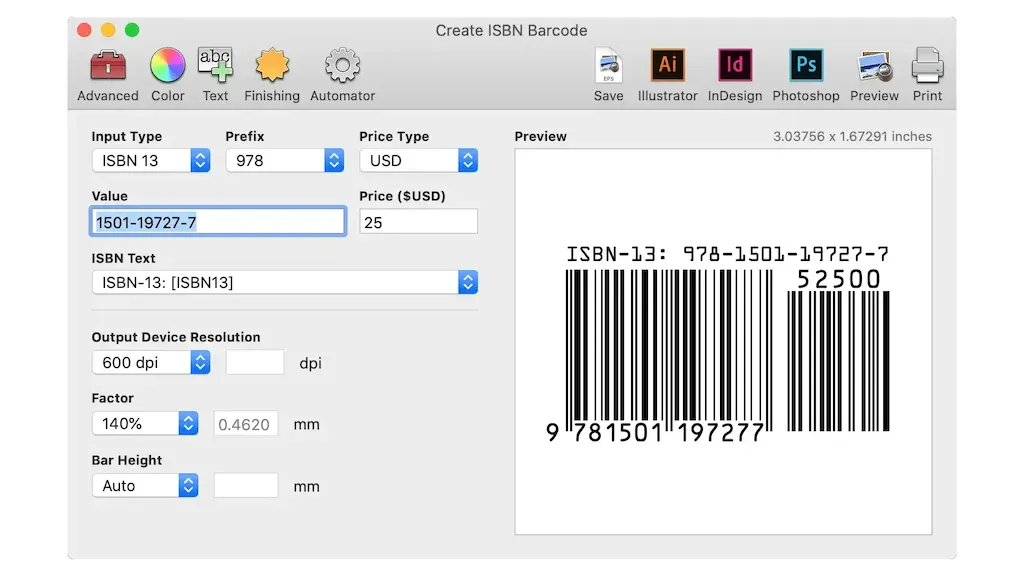Click the Factor mm field showing 0.4620

[x=246, y=424]
